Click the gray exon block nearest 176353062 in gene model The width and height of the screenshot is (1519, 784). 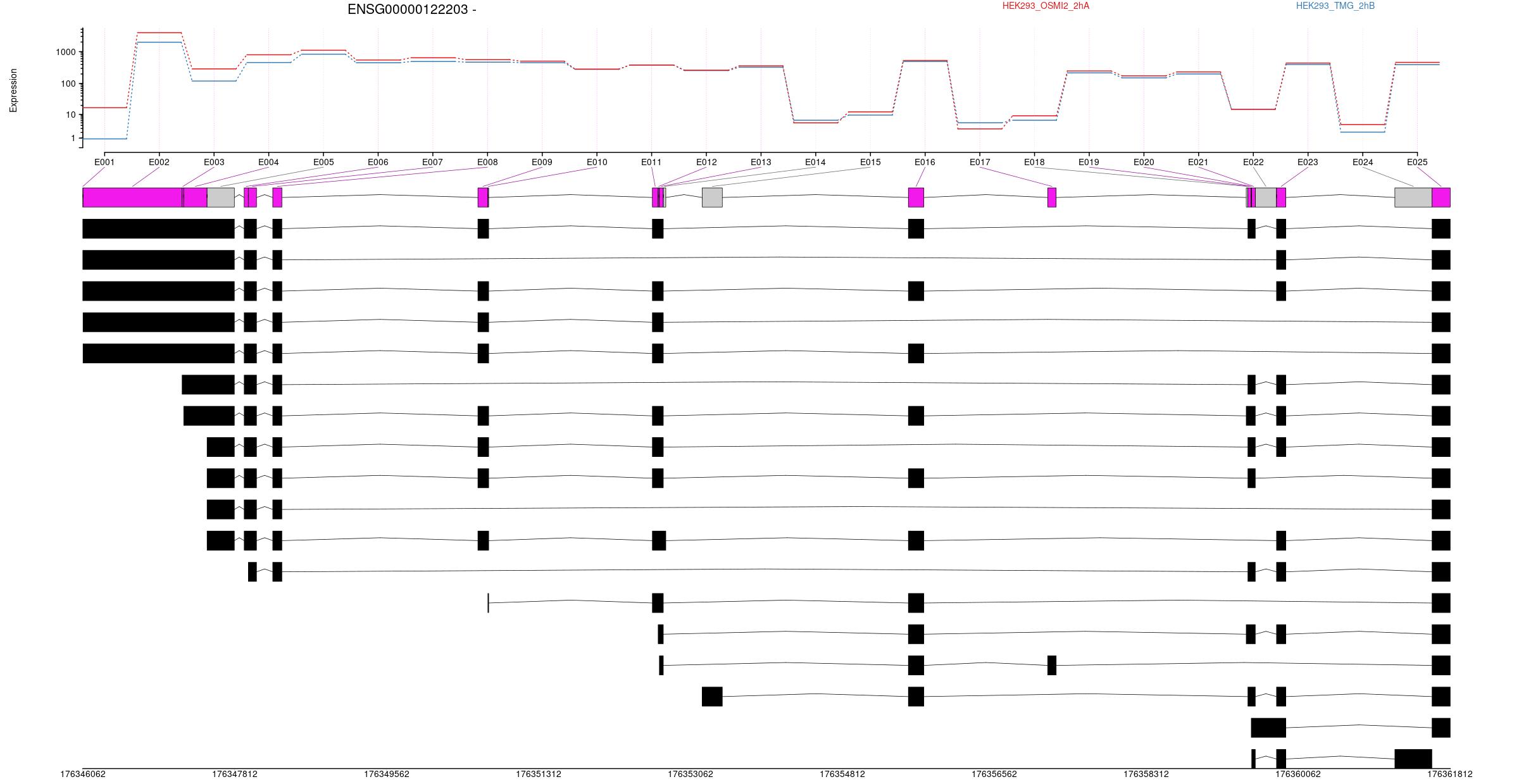click(712, 197)
